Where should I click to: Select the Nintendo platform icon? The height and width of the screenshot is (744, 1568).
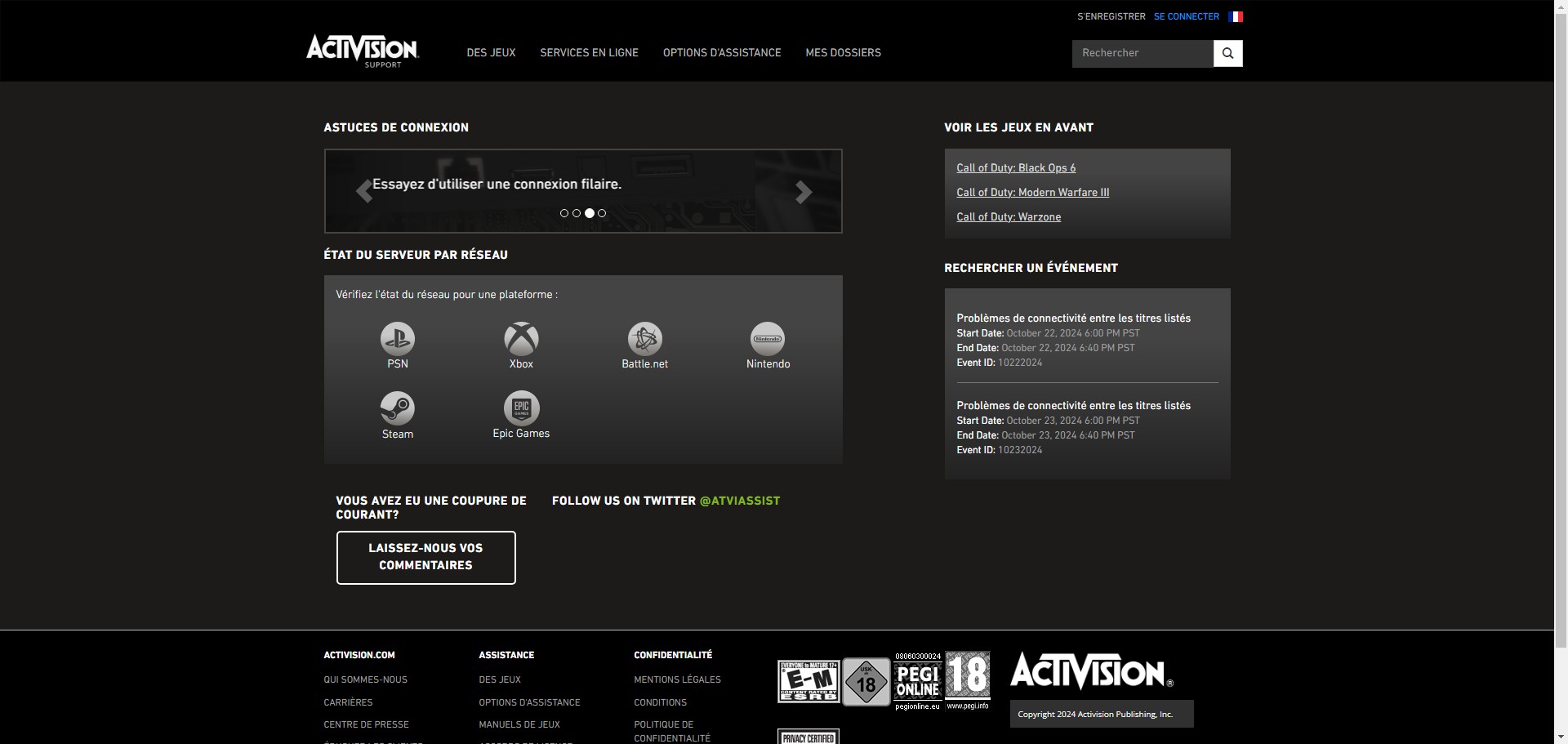[x=767, y=339]
